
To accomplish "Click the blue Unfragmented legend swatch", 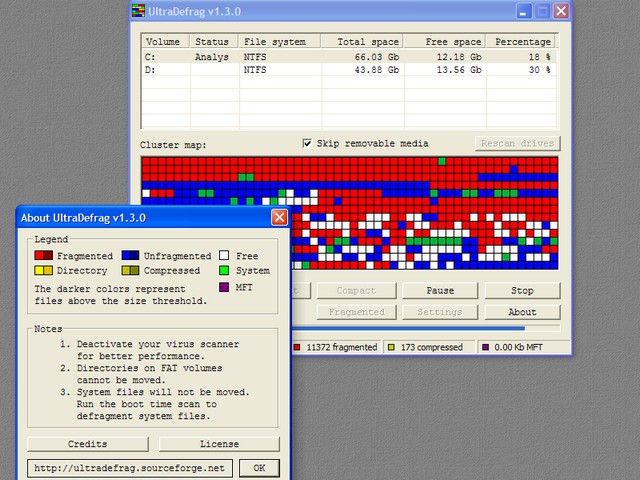I will (130, 256).
